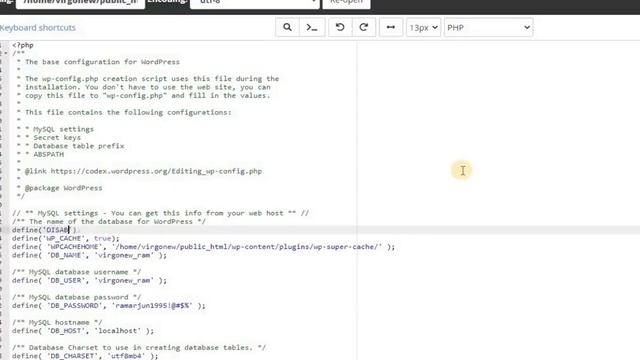Click the 'MySQL database username' comment
Screen dimensions: 640x360
(76, 272)
